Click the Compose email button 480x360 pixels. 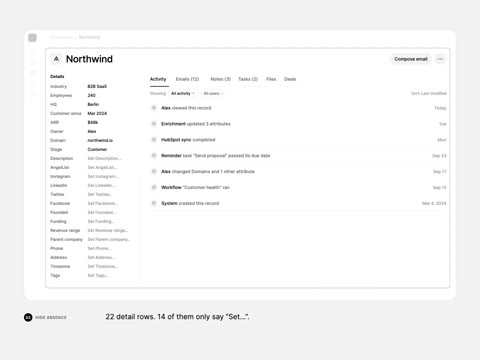tap(411, 59)
